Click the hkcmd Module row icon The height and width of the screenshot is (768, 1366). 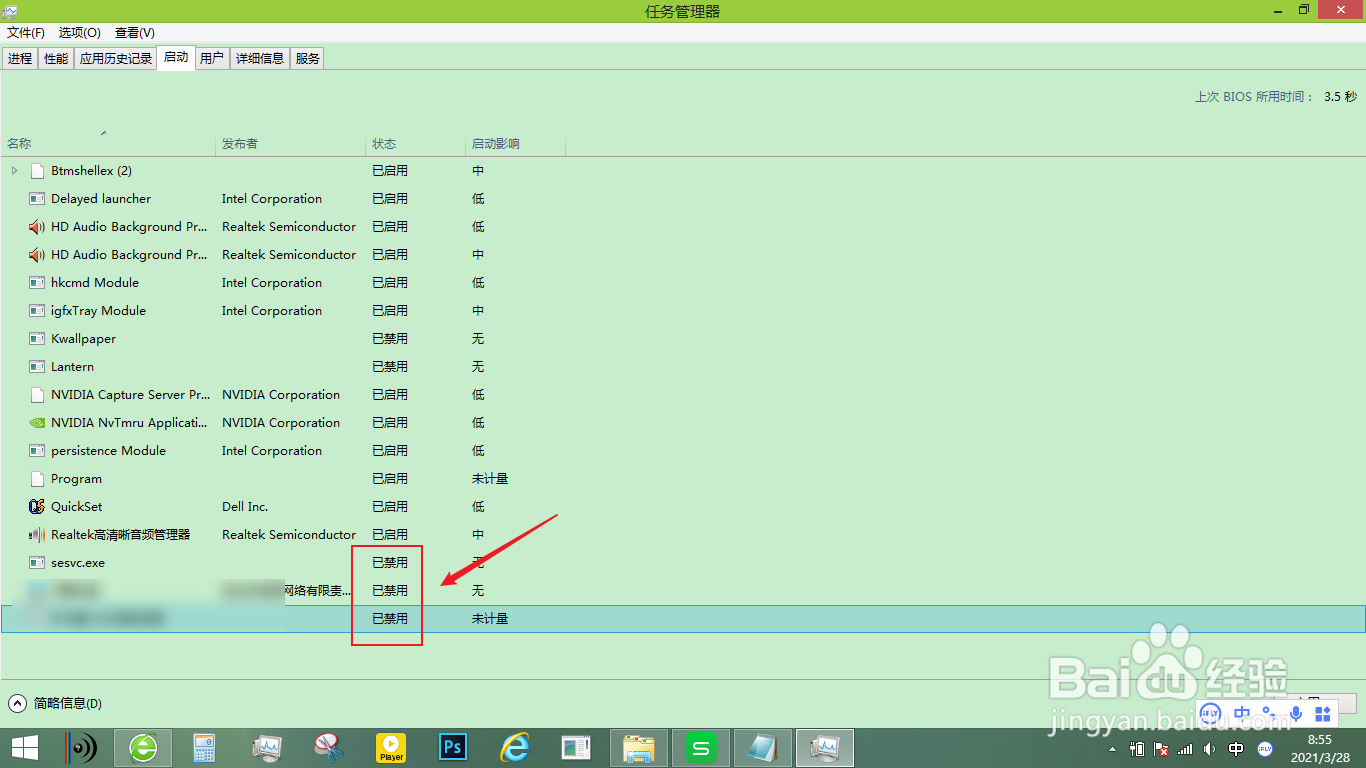pyautogui.click(x=37, y=283)
